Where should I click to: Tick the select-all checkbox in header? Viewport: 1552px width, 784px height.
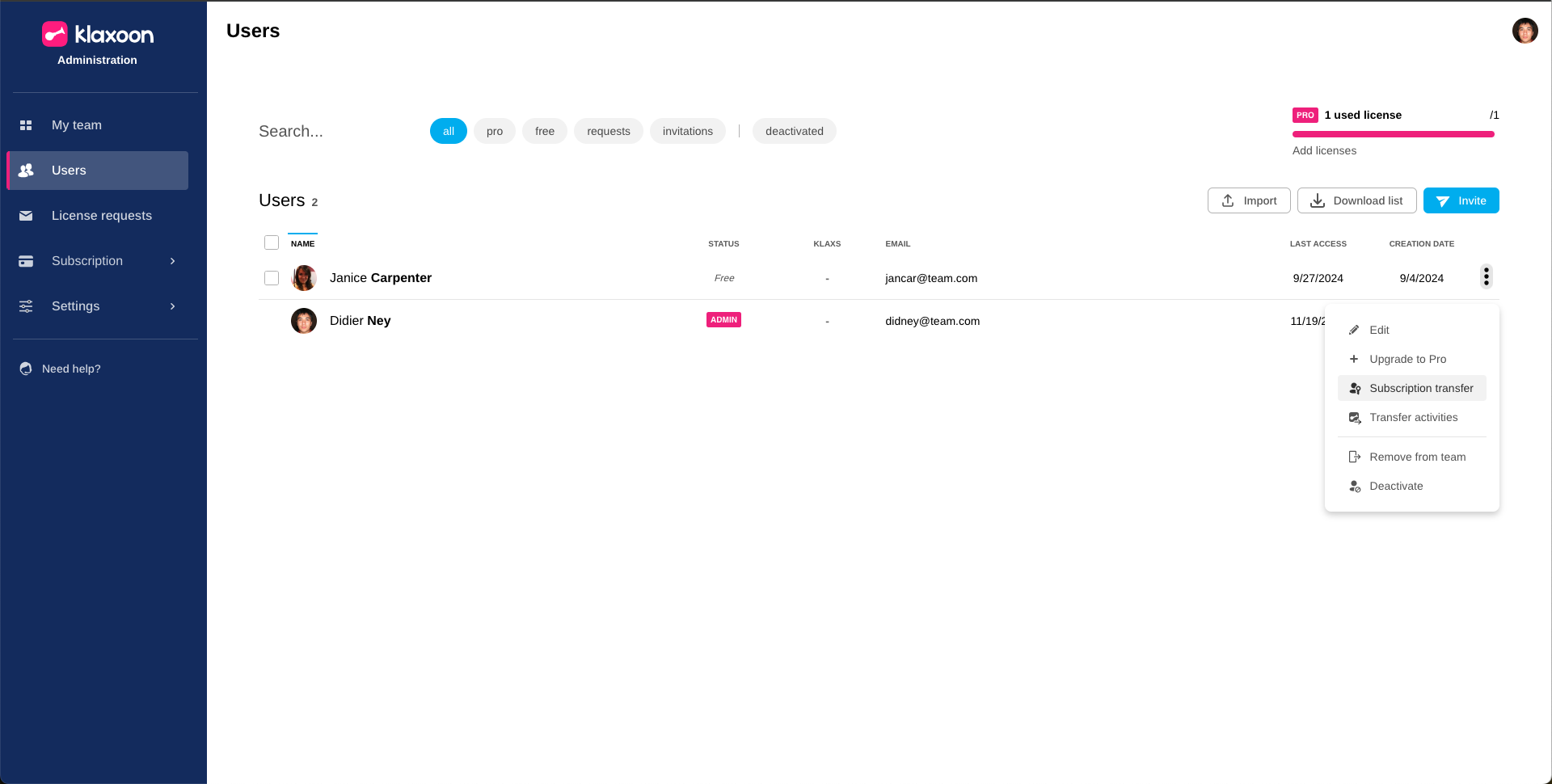pos(272,242)
